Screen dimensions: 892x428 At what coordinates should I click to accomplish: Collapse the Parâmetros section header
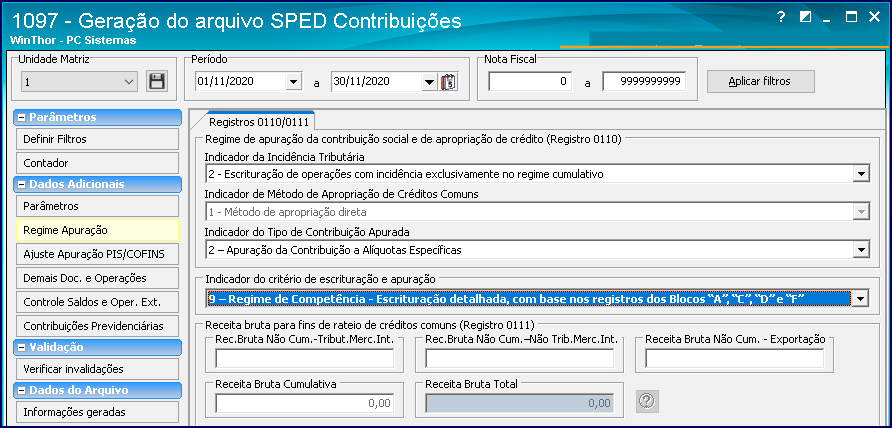click(22, 117)
